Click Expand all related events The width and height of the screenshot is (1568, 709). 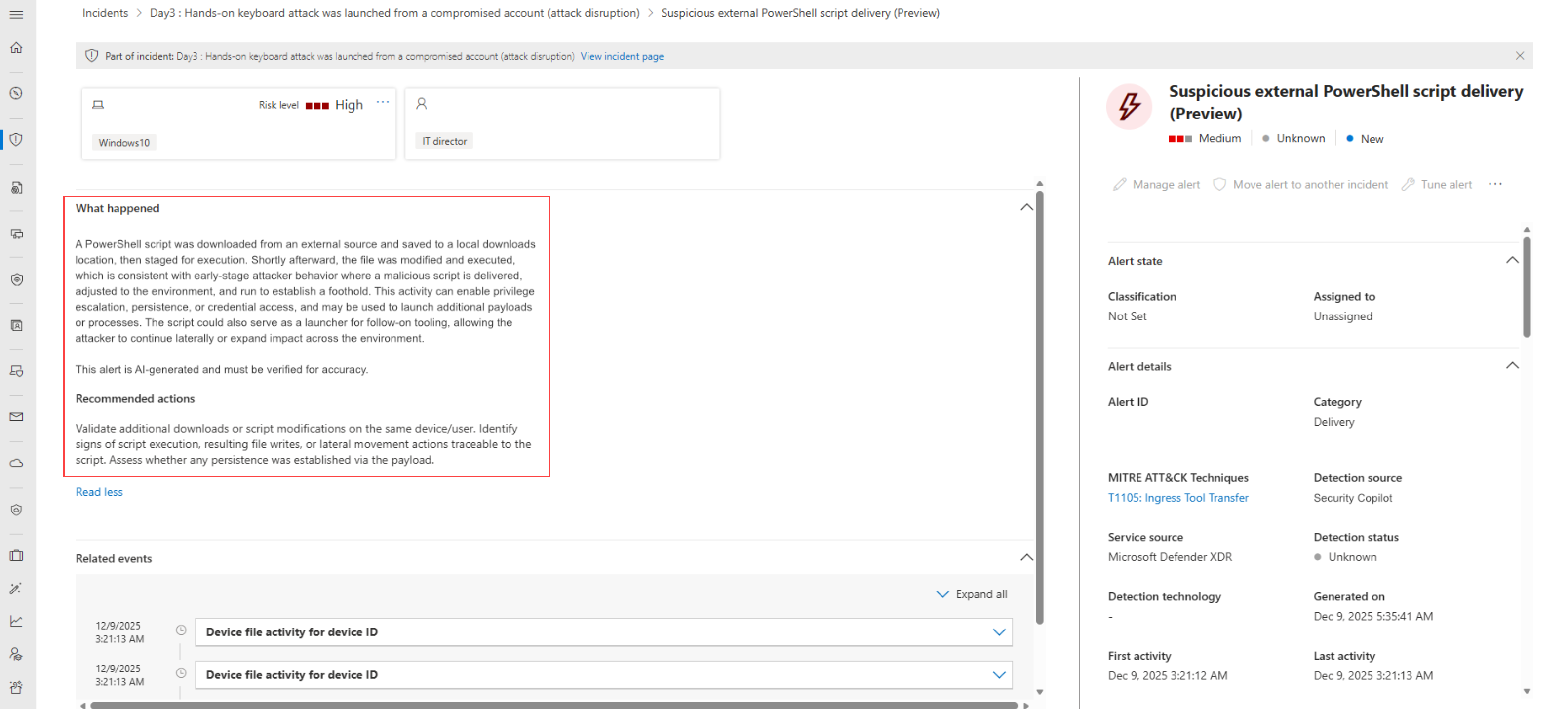click(x=972, y=594)
